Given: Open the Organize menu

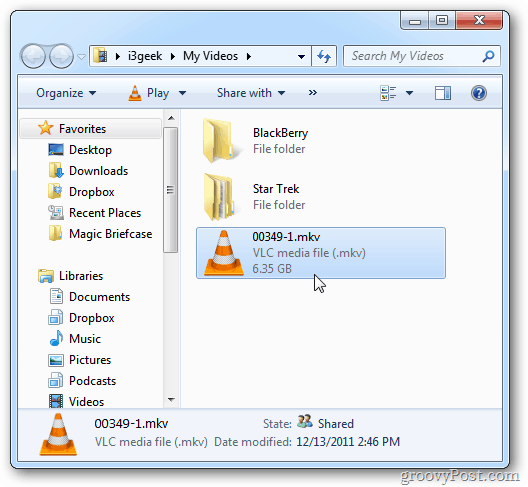Looking at the screenshot, I should pos(66,93).
